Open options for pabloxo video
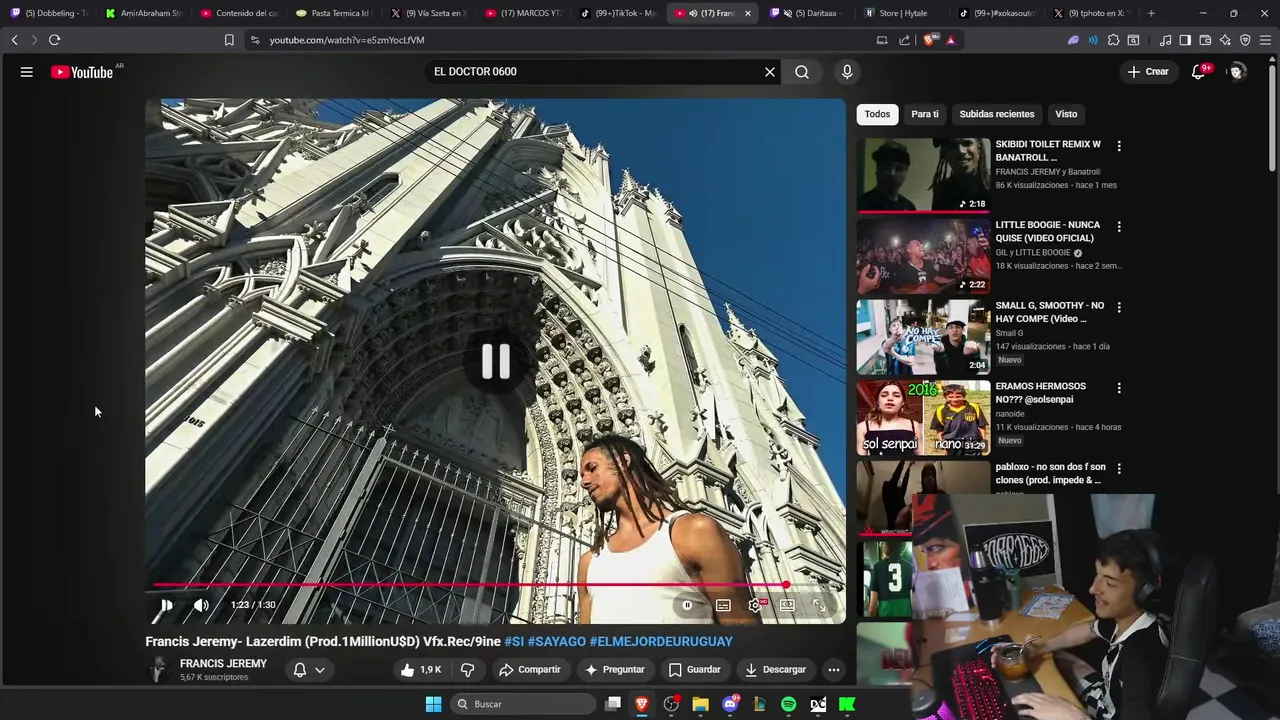 coord(1119,468)
